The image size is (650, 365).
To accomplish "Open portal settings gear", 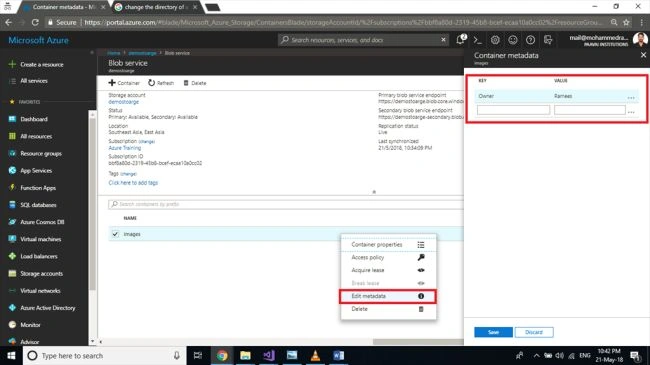I will click(x=495, y=40).
